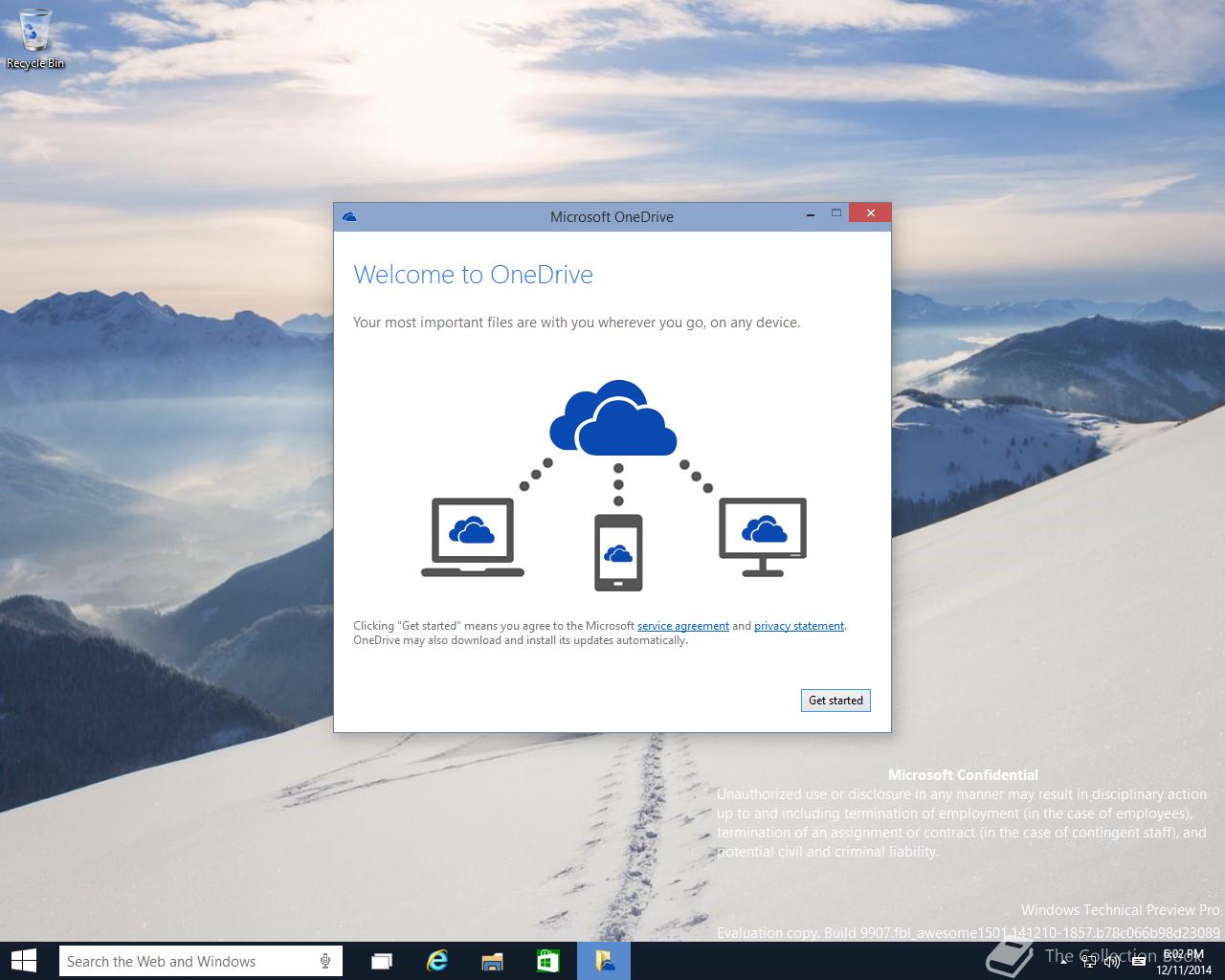Click the laptop illustration in OneDrive dialog
The height and width of the screenshot is (980, 1225).
tap(473, 538)
